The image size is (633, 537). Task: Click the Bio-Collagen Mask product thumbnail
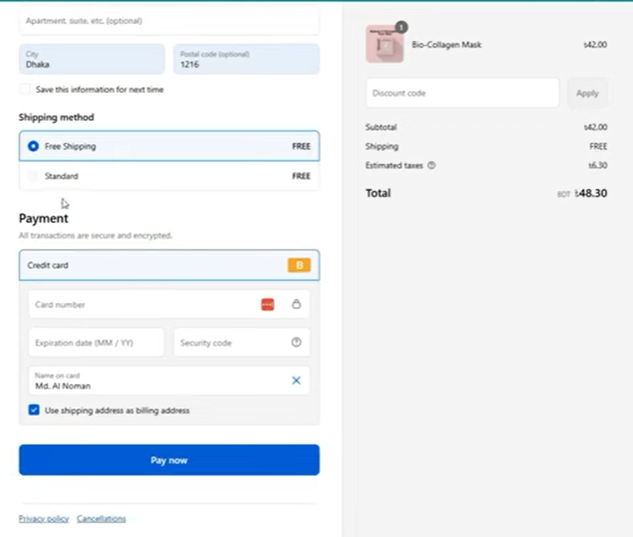pos(385,45)
